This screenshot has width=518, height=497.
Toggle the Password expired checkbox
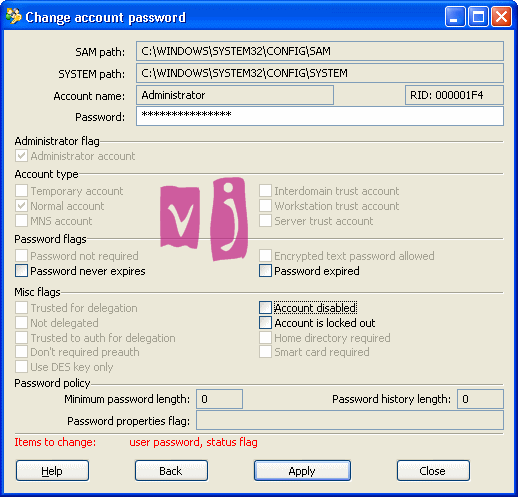coord(265,271)
